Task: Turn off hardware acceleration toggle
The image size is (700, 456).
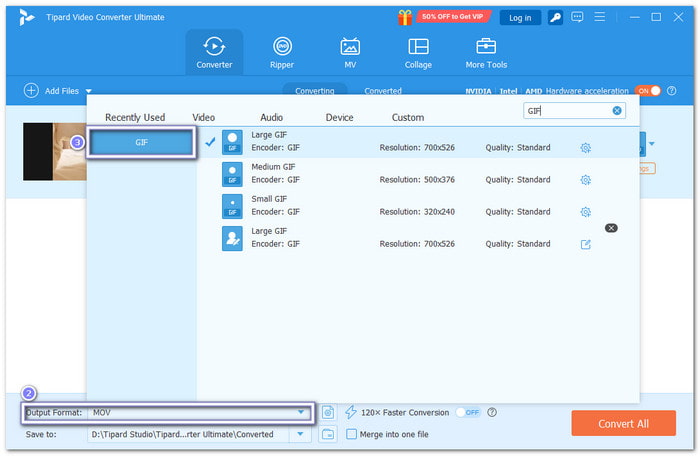Action: click(x=648, y=91)
